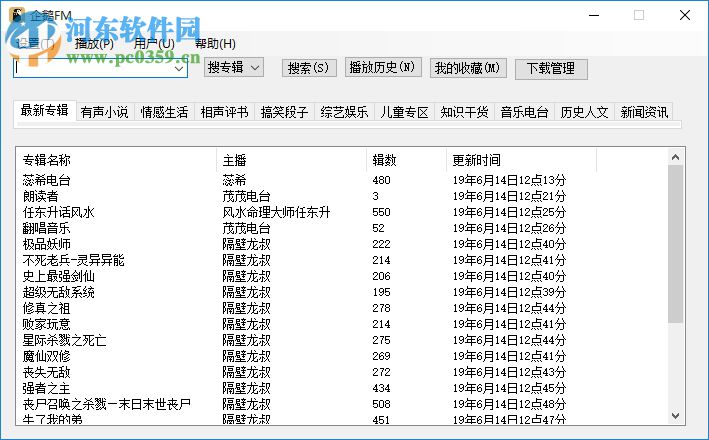The height and width of the screenshot is (440, 709).
Task: Click host name 风水命理大师任东升
Action: pos(276,213)
